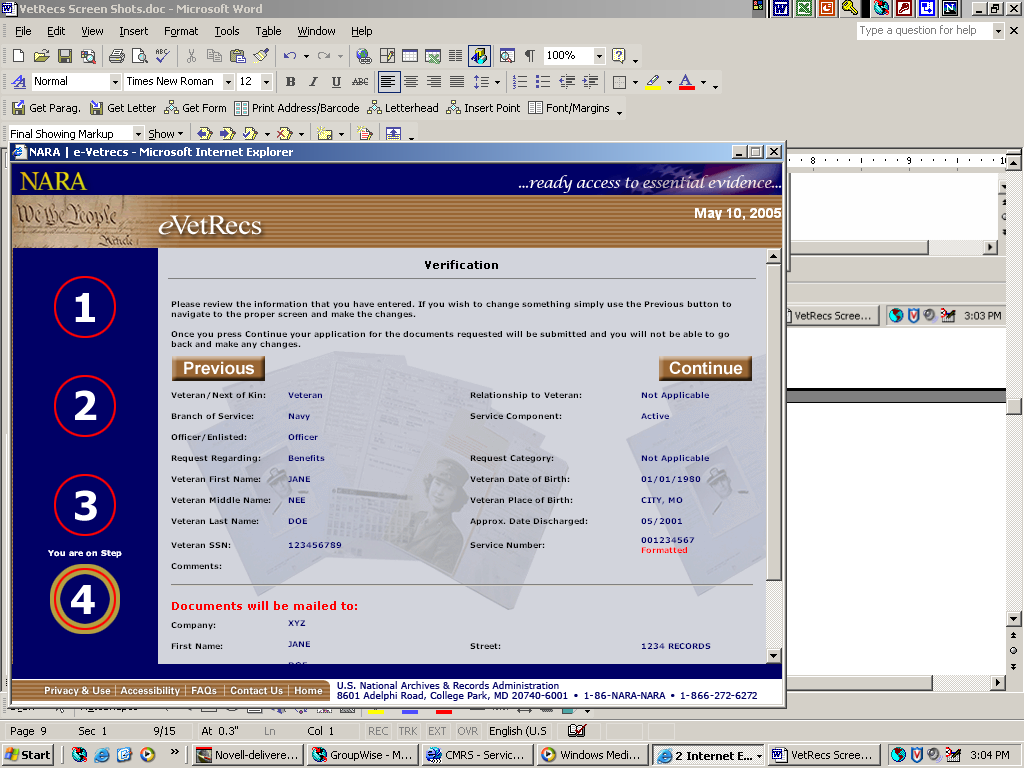
Task: Toggle Bold formatting
Action: [290, 82]
